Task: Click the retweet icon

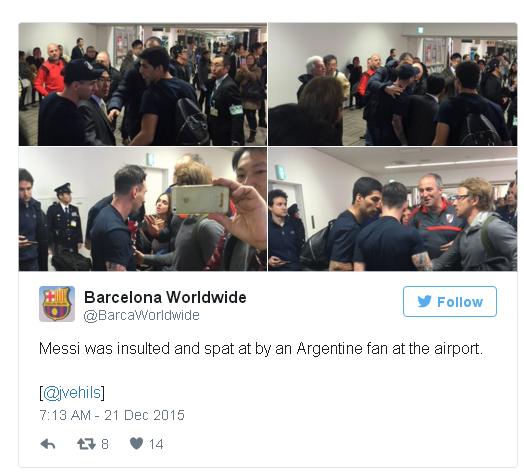Action: coord(86,444)
